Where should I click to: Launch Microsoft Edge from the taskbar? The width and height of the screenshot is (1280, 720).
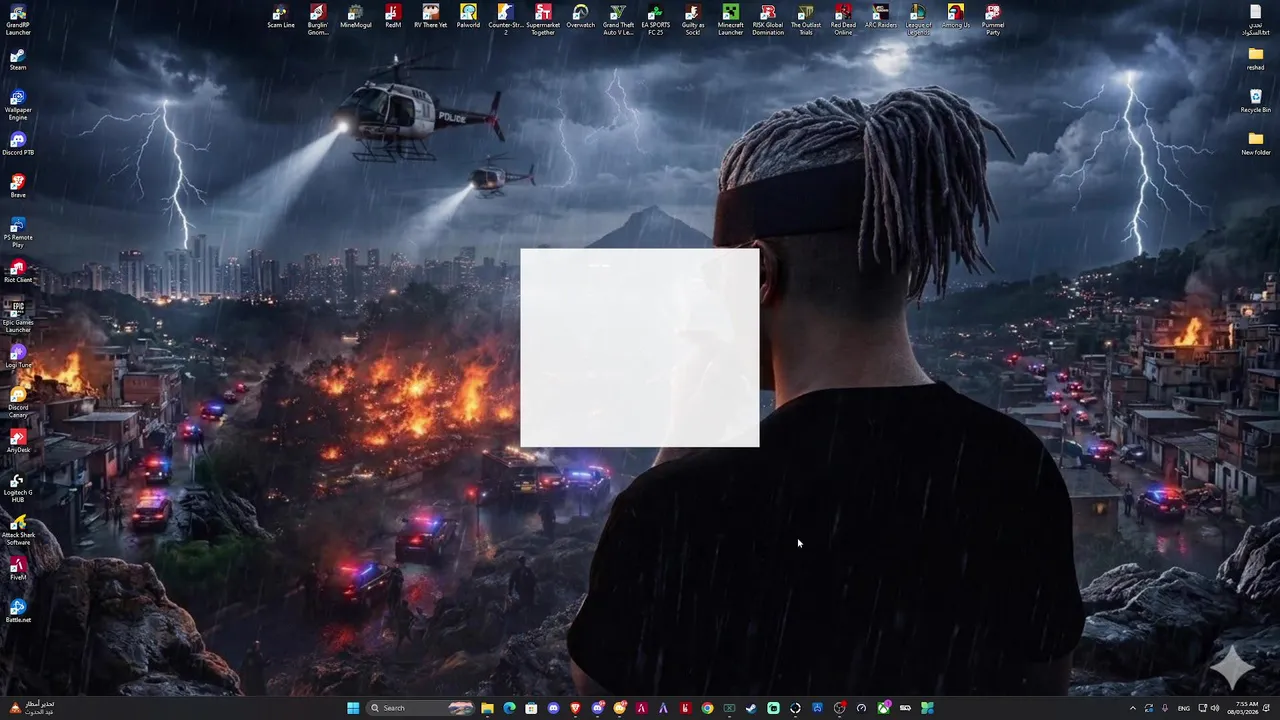tap(509, 708)
